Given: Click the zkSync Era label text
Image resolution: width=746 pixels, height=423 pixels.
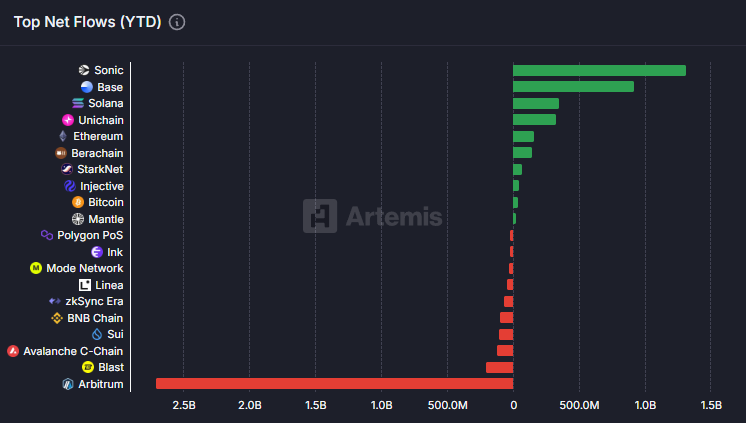Looking at the screenshot, I should (x=94, y=301).
